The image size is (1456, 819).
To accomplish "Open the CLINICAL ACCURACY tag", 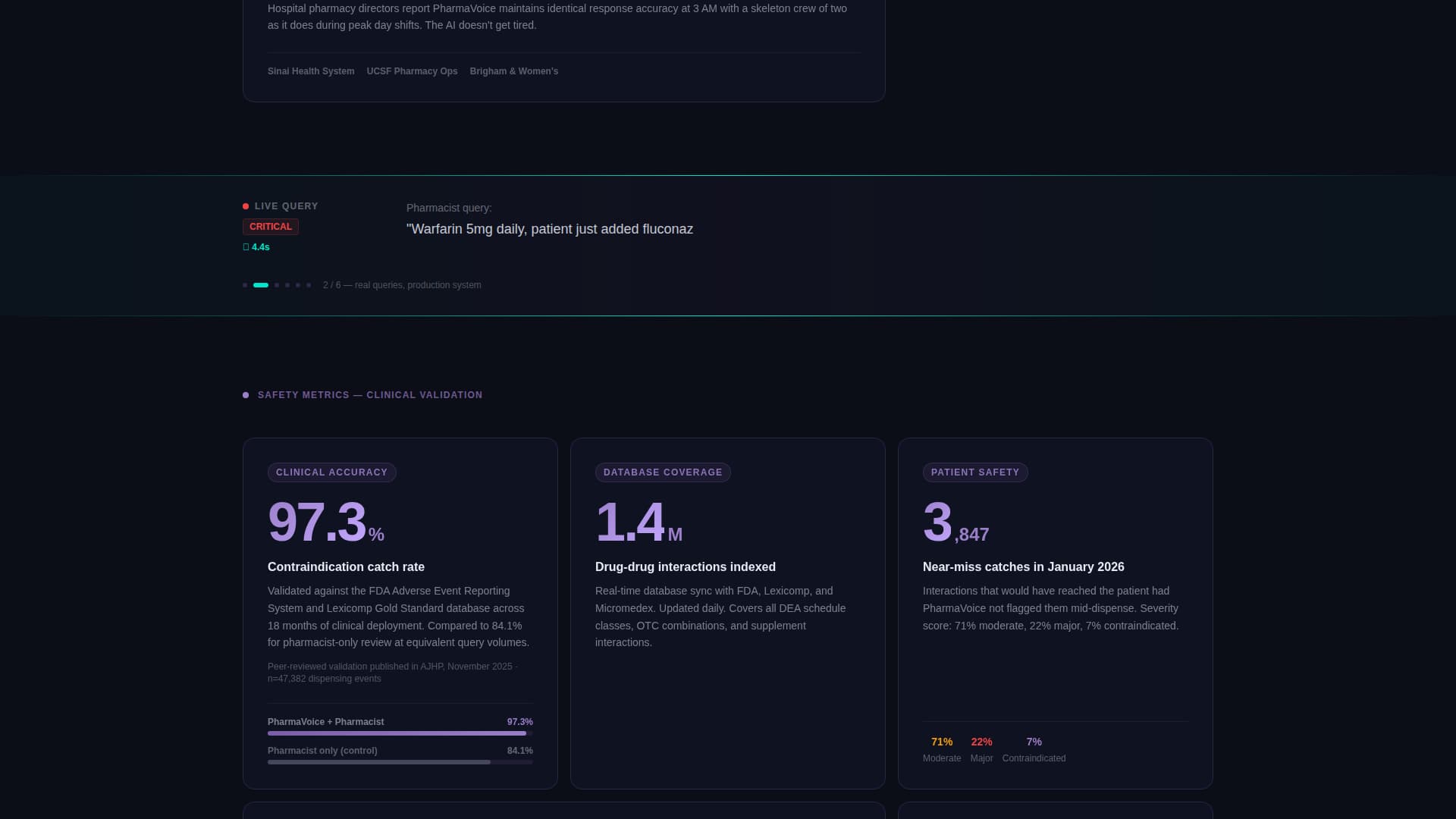I will point(332,472).
